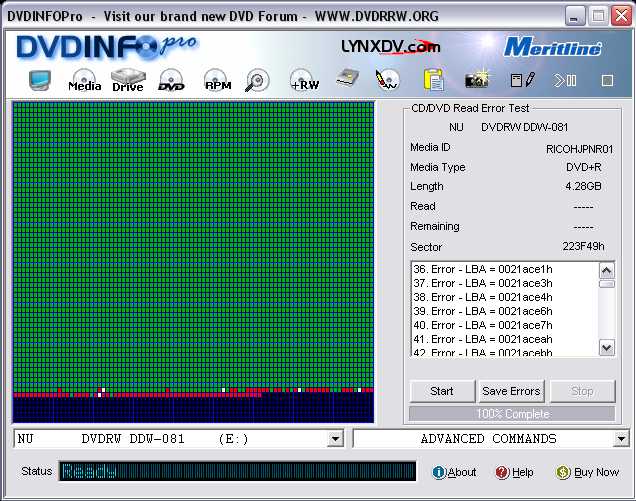Click the Media Type value DVD+R

(584, 167)
